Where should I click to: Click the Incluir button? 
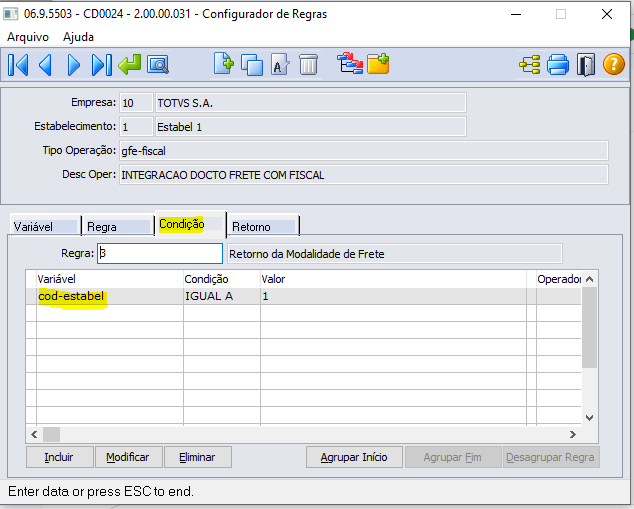point(59,457)
